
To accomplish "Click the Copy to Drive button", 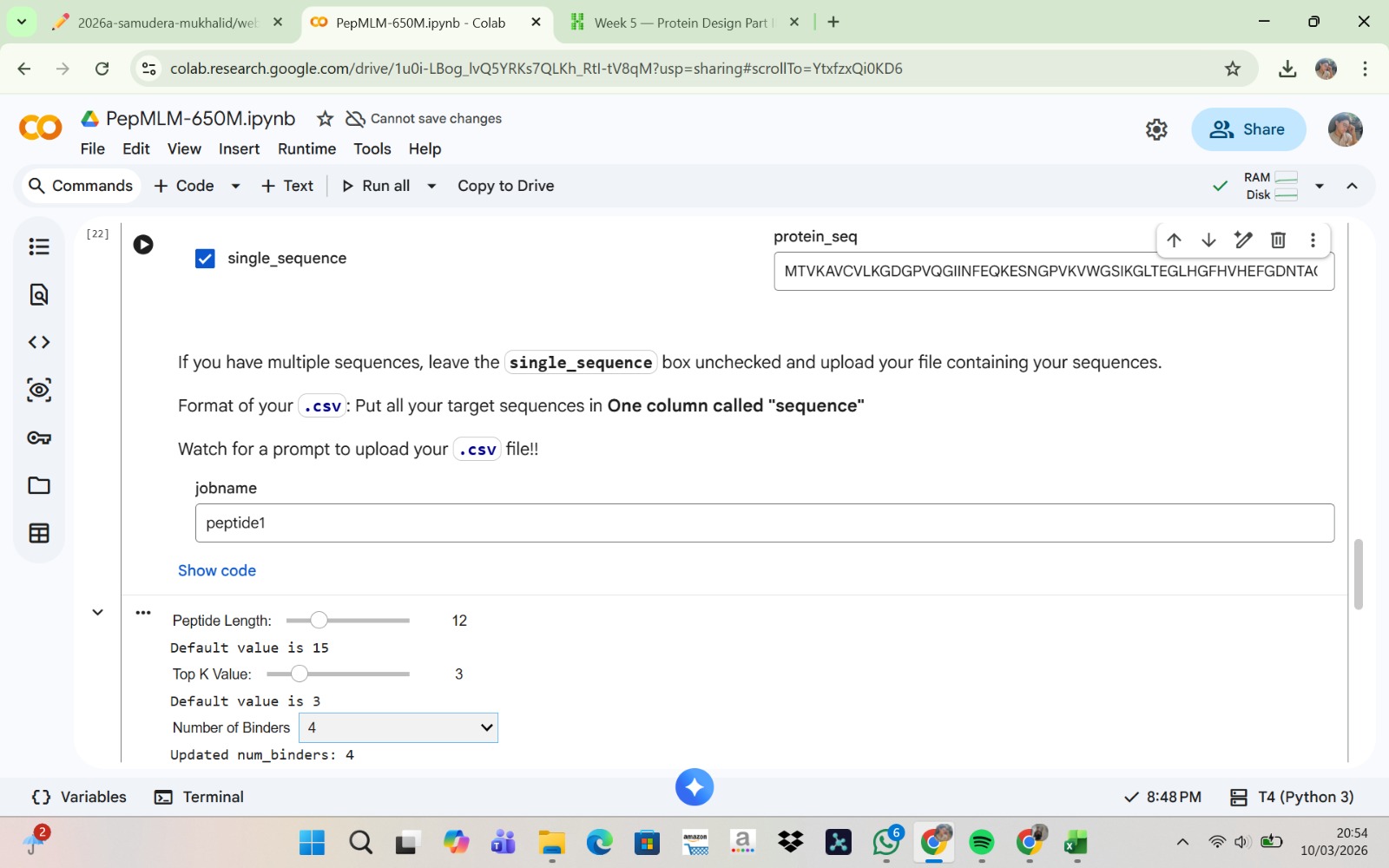I will click(x=505, y=186).
